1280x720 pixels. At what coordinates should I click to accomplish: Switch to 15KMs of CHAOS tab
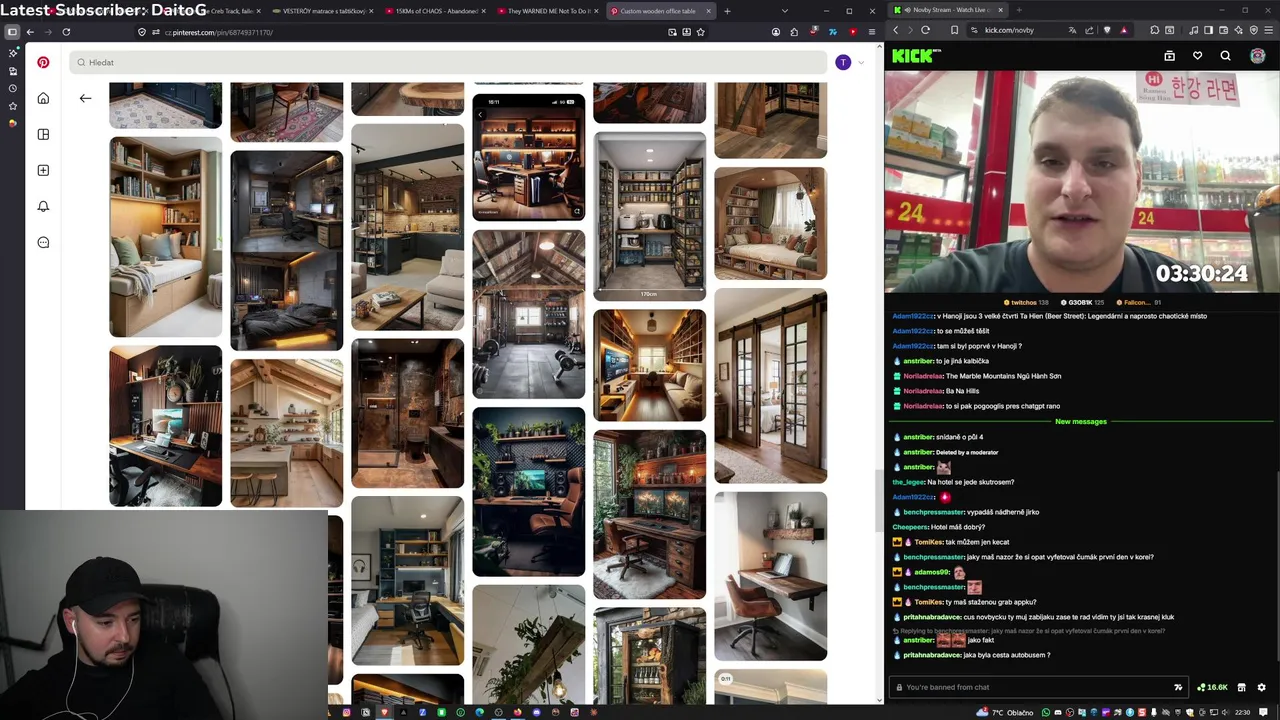point(437,11)
